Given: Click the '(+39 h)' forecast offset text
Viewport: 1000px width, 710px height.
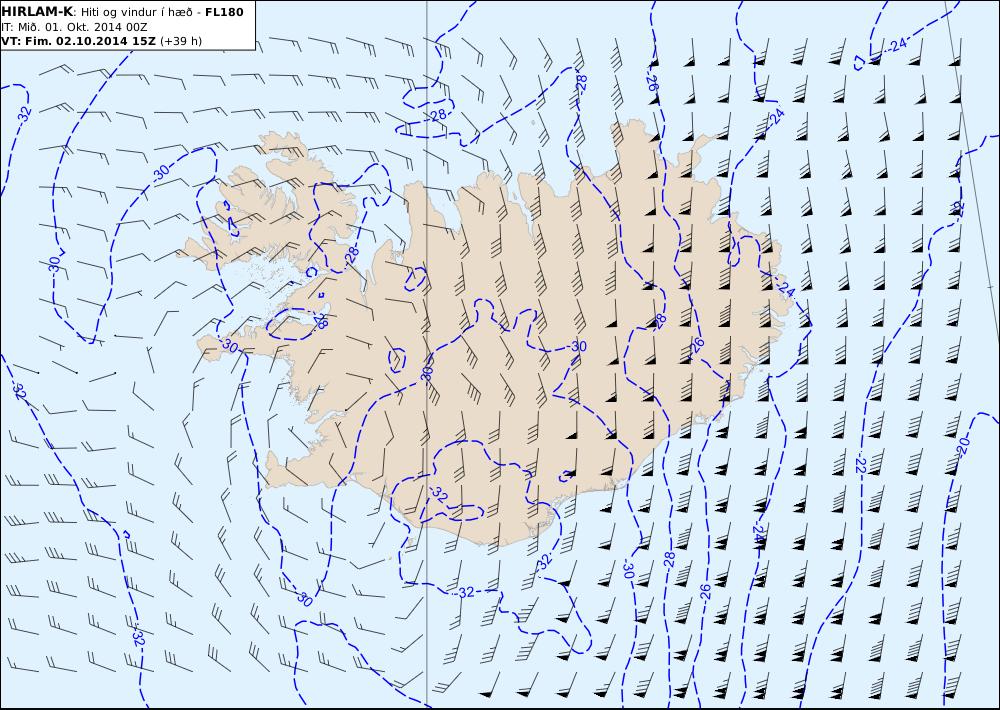Looking at the screenshot, I should (x=180, y=41).
